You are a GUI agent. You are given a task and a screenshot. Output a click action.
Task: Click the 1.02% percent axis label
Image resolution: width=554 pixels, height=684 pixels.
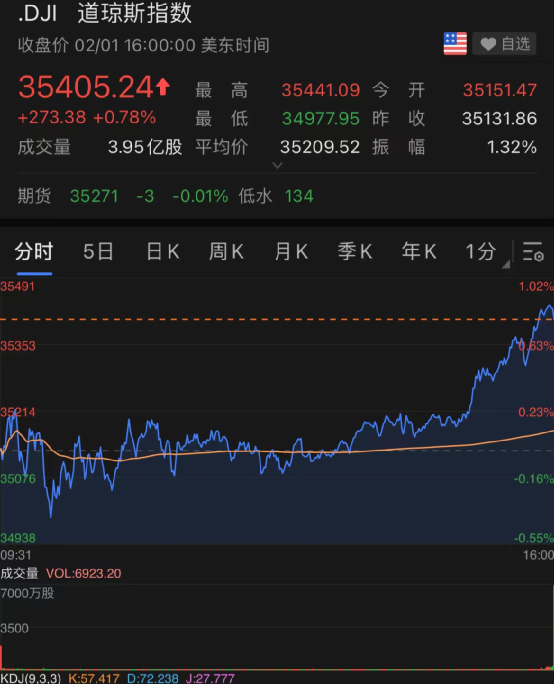(x=536, y=287)
